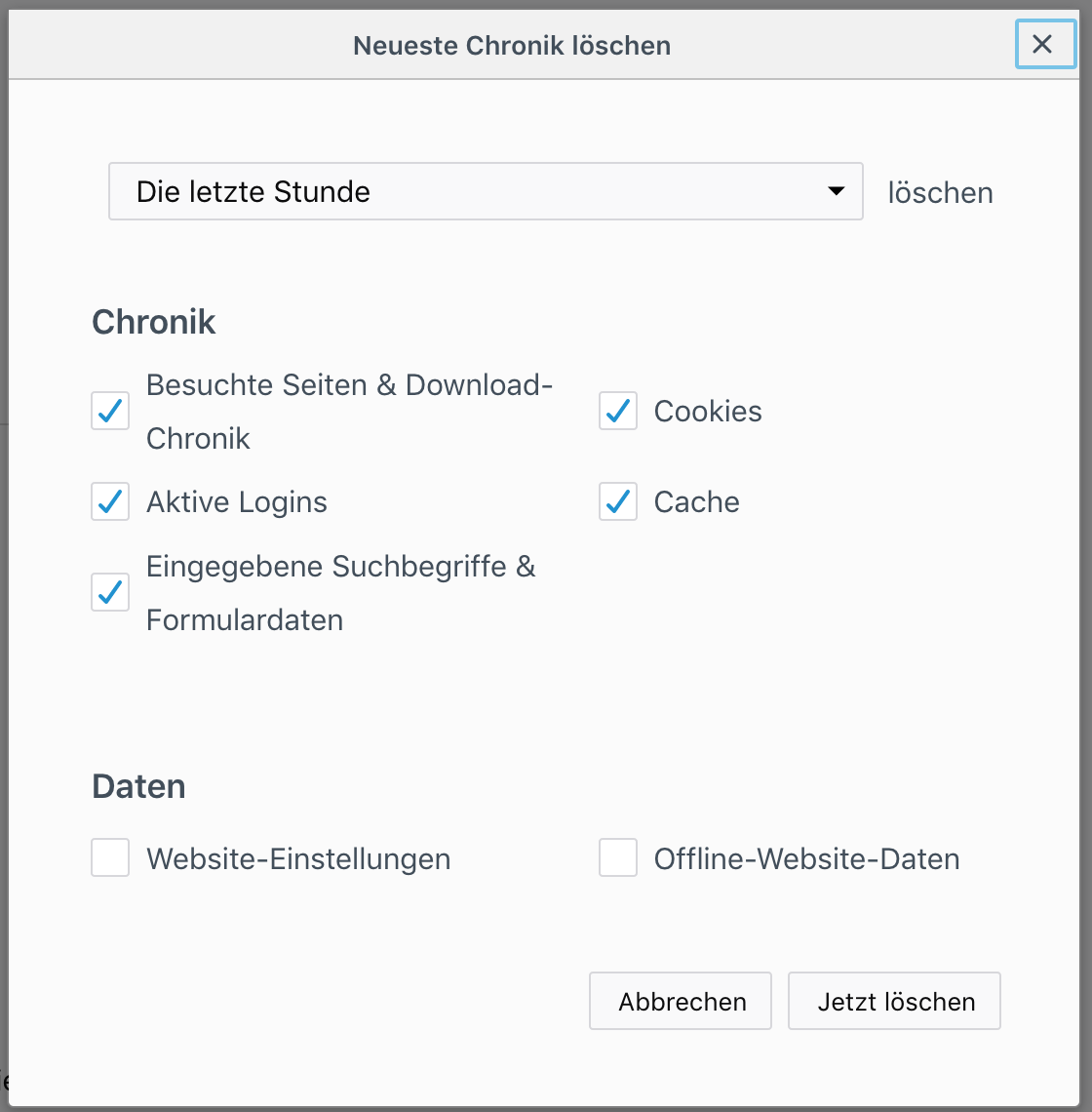Screen dimensions: 1092x1112
Task: Close the Neueste Chronik löschen dialog
Action: (x=1042, y=45)
